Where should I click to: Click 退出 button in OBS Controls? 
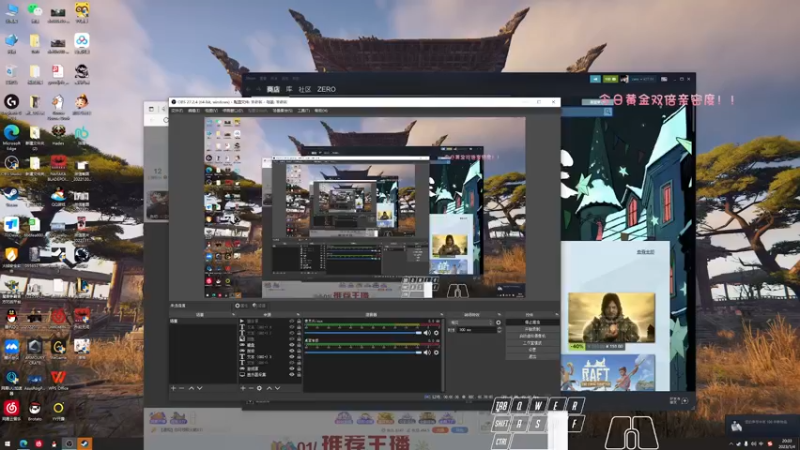532,357
